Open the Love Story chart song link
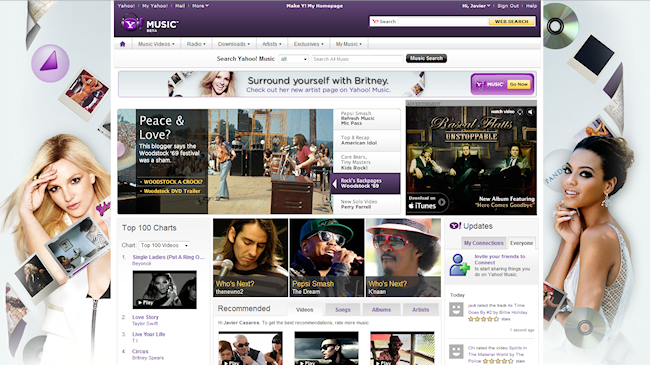The width and height of the screenshot is (650, 365). pyautogui.click(x=145, y=317)
